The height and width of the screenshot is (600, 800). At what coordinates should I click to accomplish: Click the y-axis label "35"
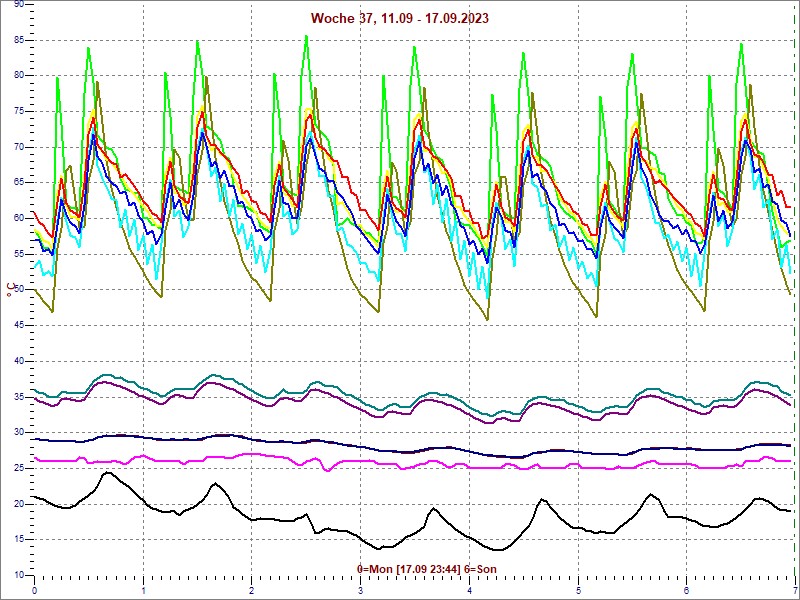(19, 396)
